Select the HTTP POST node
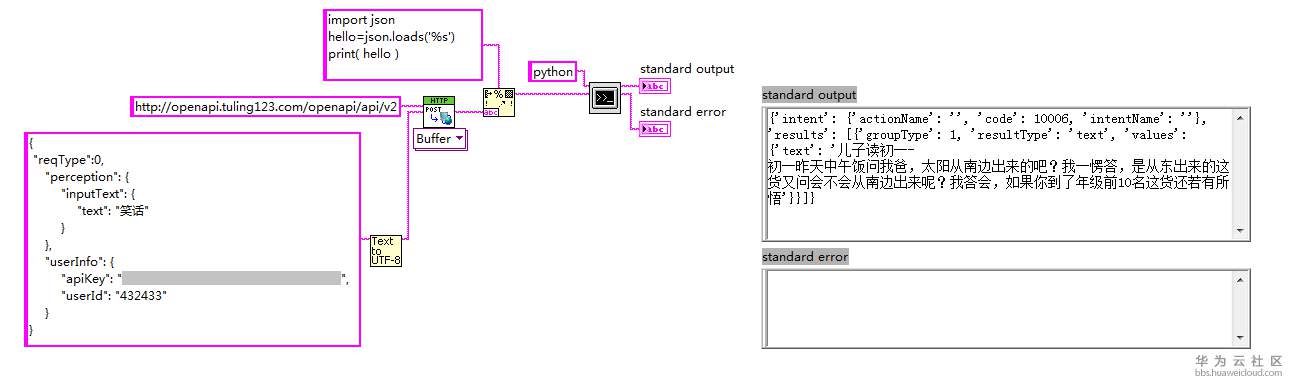This screenshot has height=387, width=1293. click(439, 111)
